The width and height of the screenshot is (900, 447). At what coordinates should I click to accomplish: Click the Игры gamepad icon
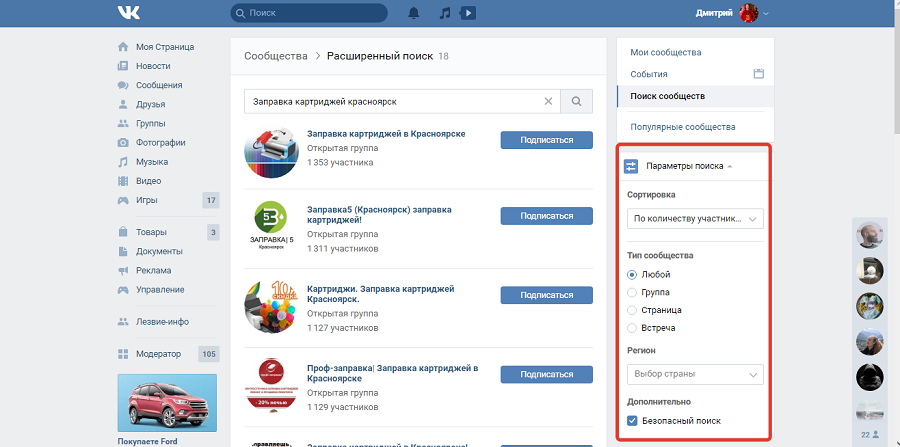123,200
